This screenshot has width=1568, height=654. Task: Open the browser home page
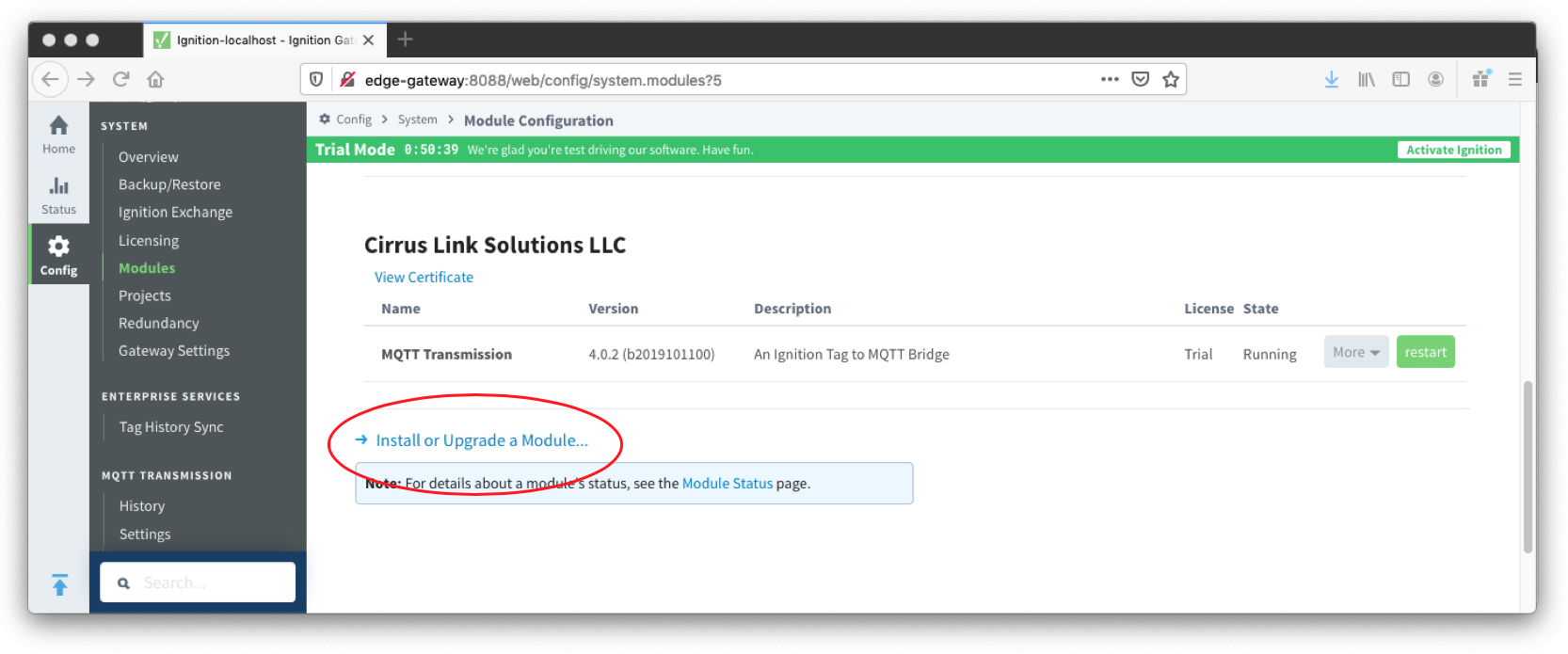[155, 79]
